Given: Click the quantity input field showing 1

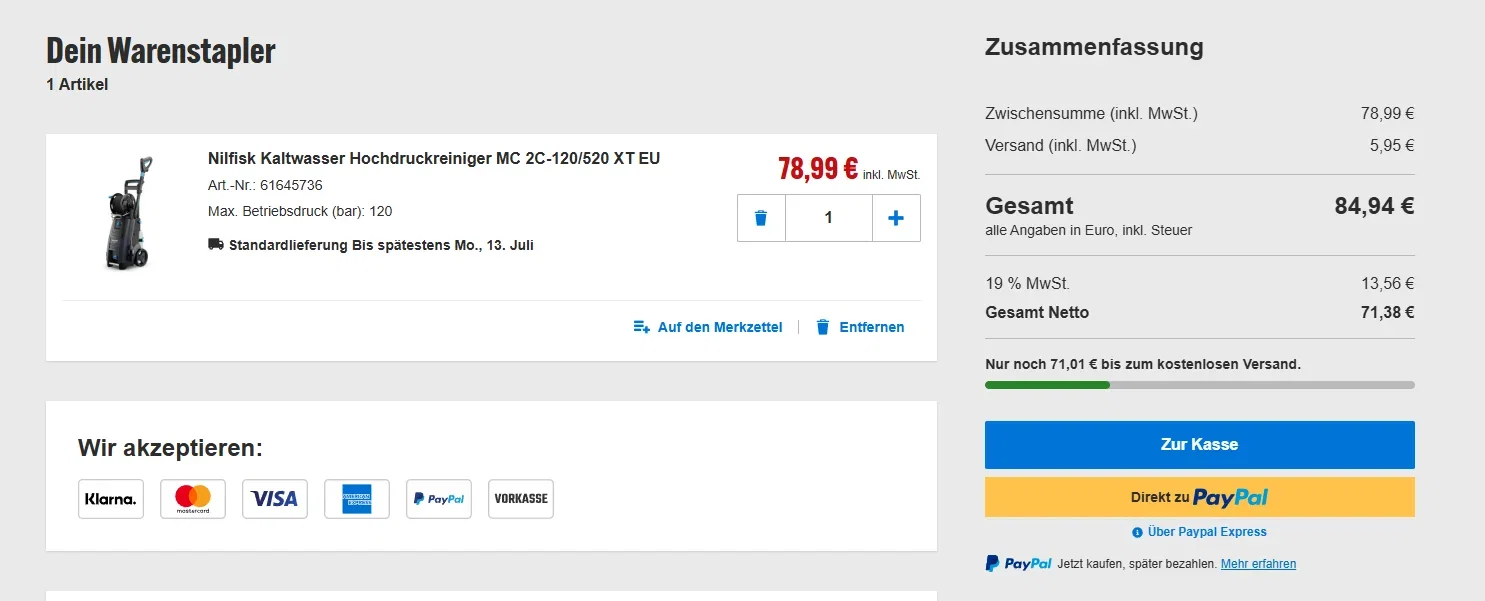Looking at the screenshot, I should [829, 218].
